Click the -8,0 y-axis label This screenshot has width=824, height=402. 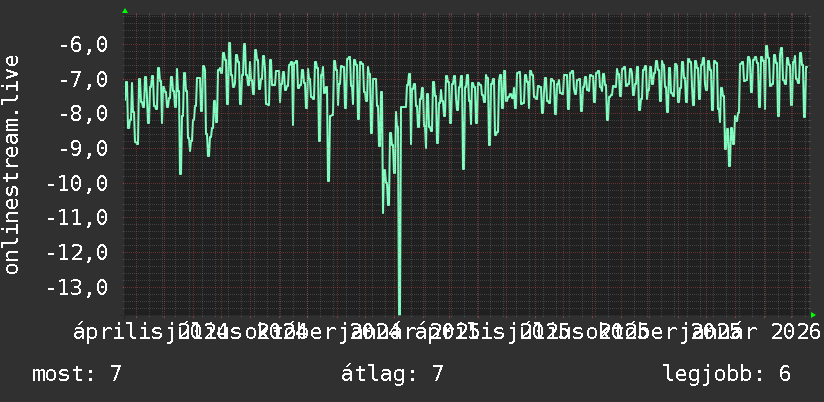(x=83, y=114)
